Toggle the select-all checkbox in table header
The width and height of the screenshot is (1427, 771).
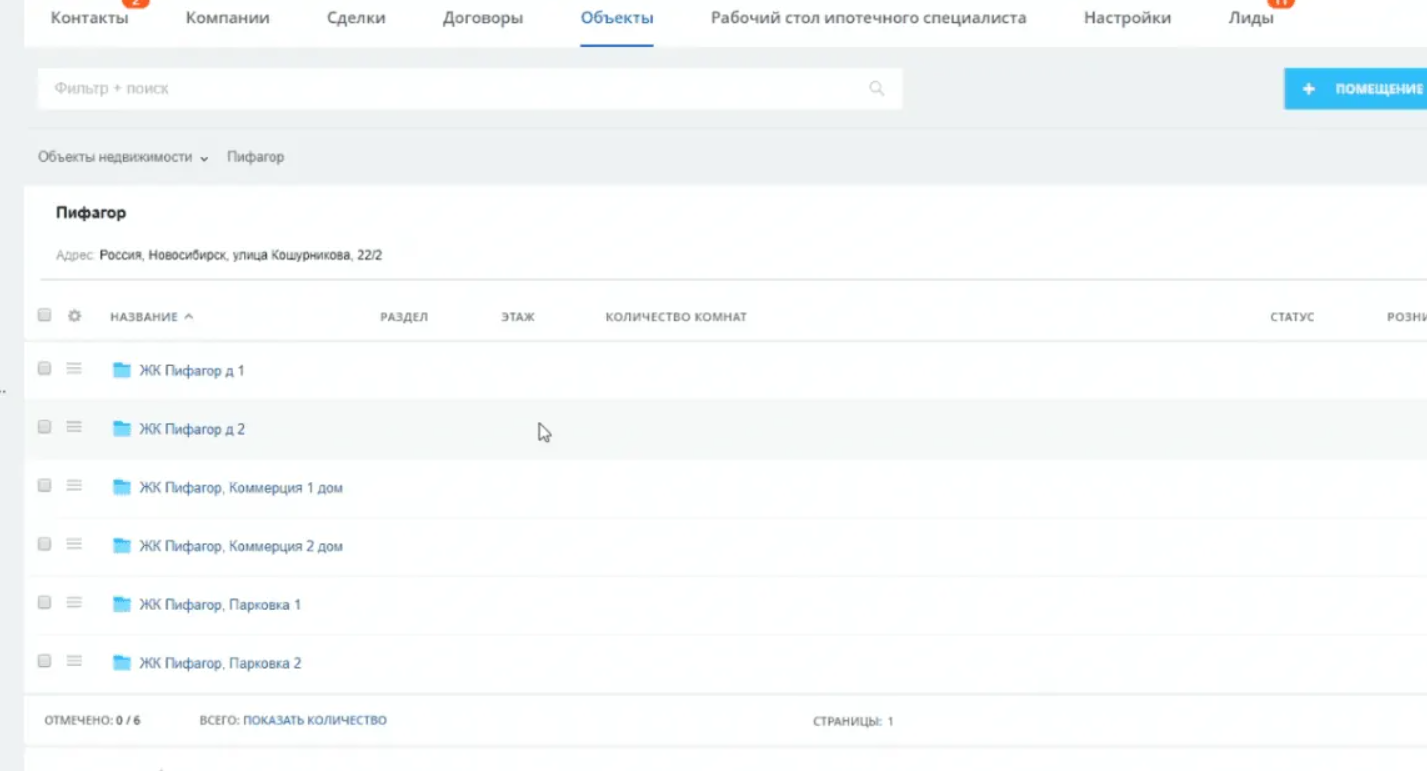(44, 315)
